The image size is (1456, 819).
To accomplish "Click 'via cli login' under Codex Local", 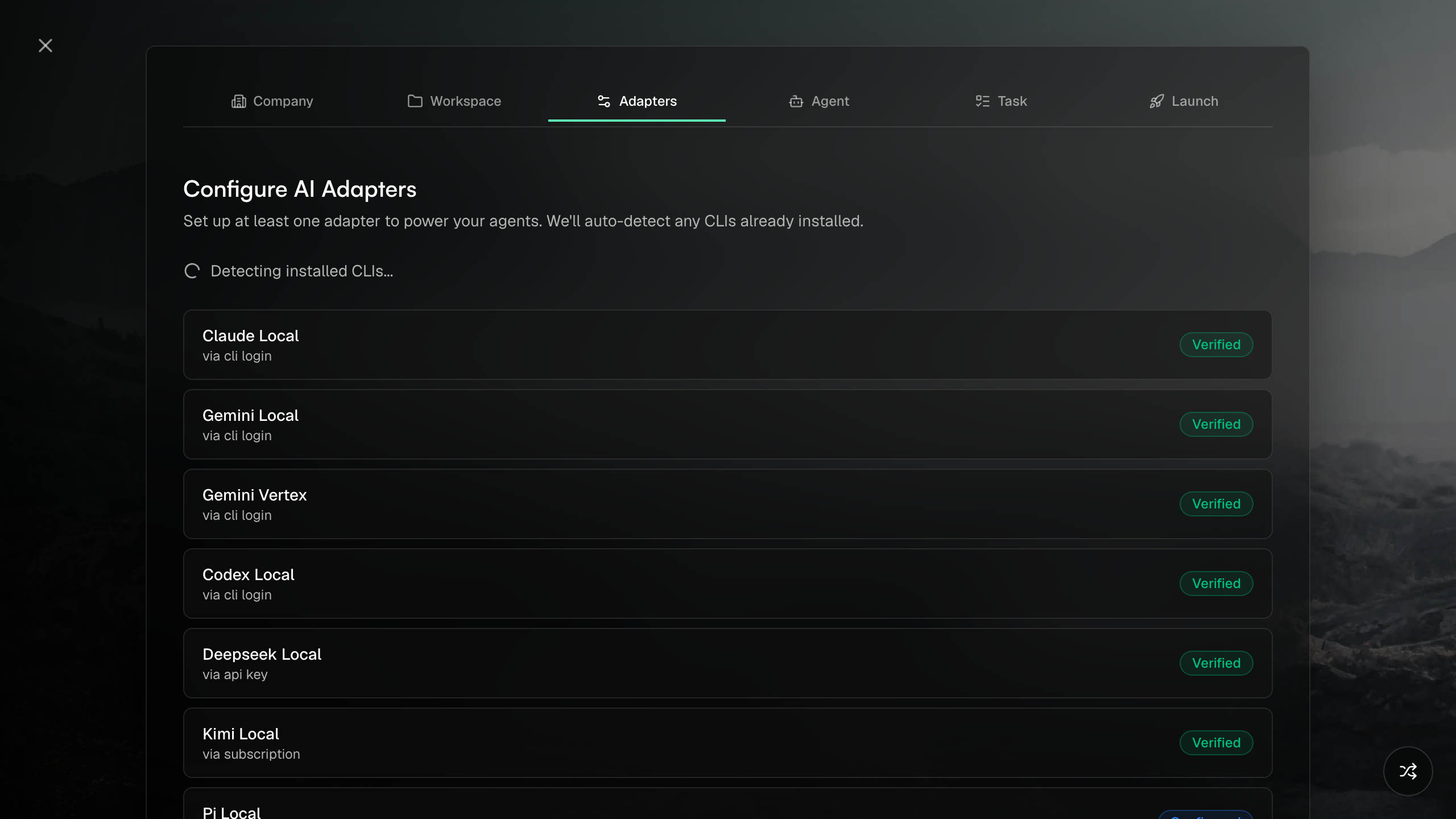I will (x=237, y=595).
